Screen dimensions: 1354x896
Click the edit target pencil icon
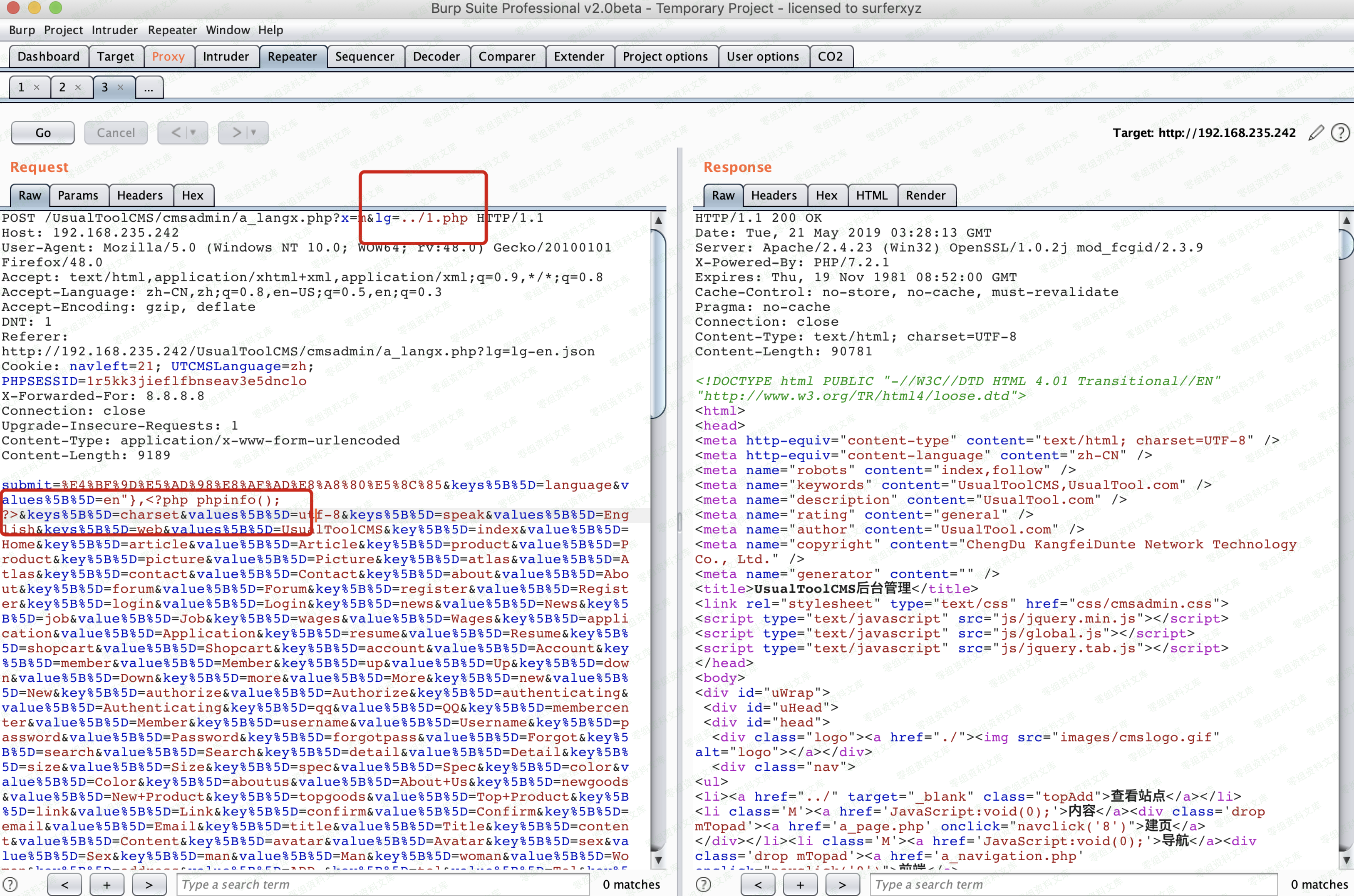pyautogui.click(x=1316, y=133)
